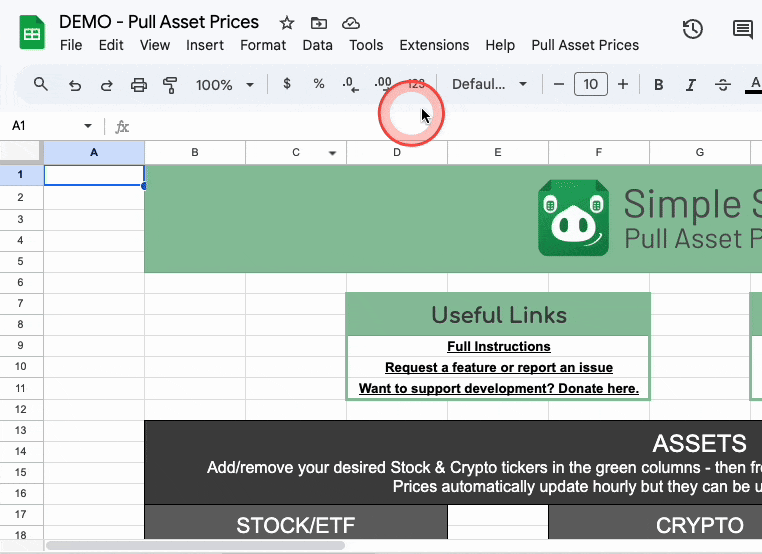
Task: Expand the A1 name box dropdown
Action: coord(88,126)
